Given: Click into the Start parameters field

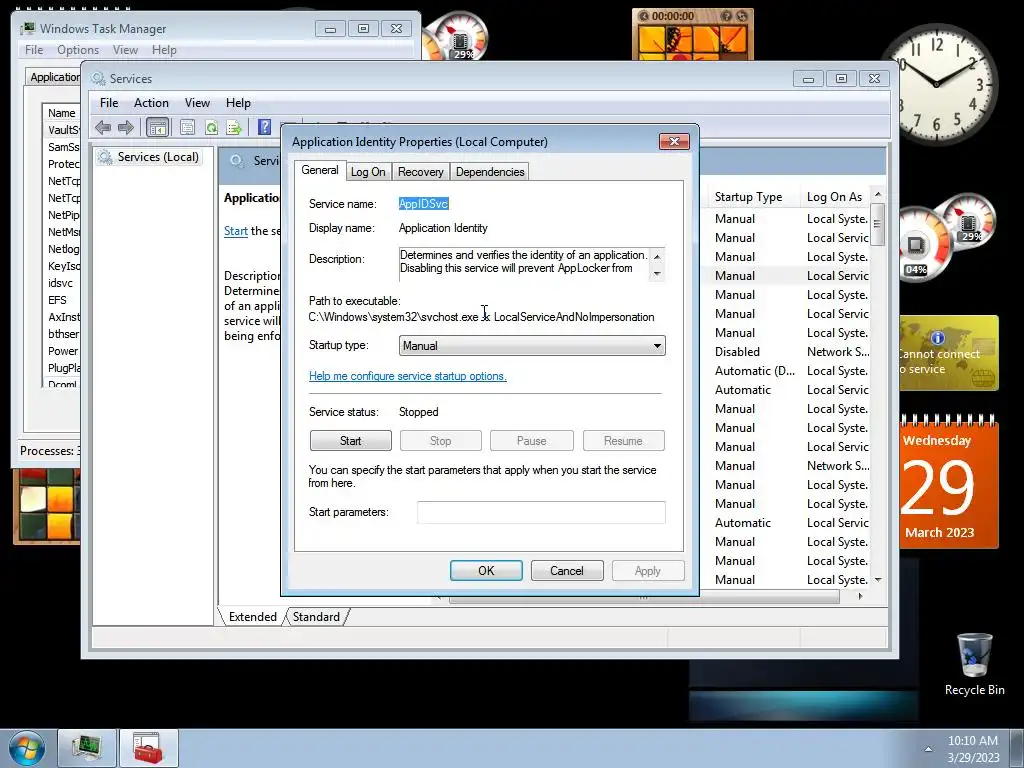Looking at the screenshot, I should [541, 512].
